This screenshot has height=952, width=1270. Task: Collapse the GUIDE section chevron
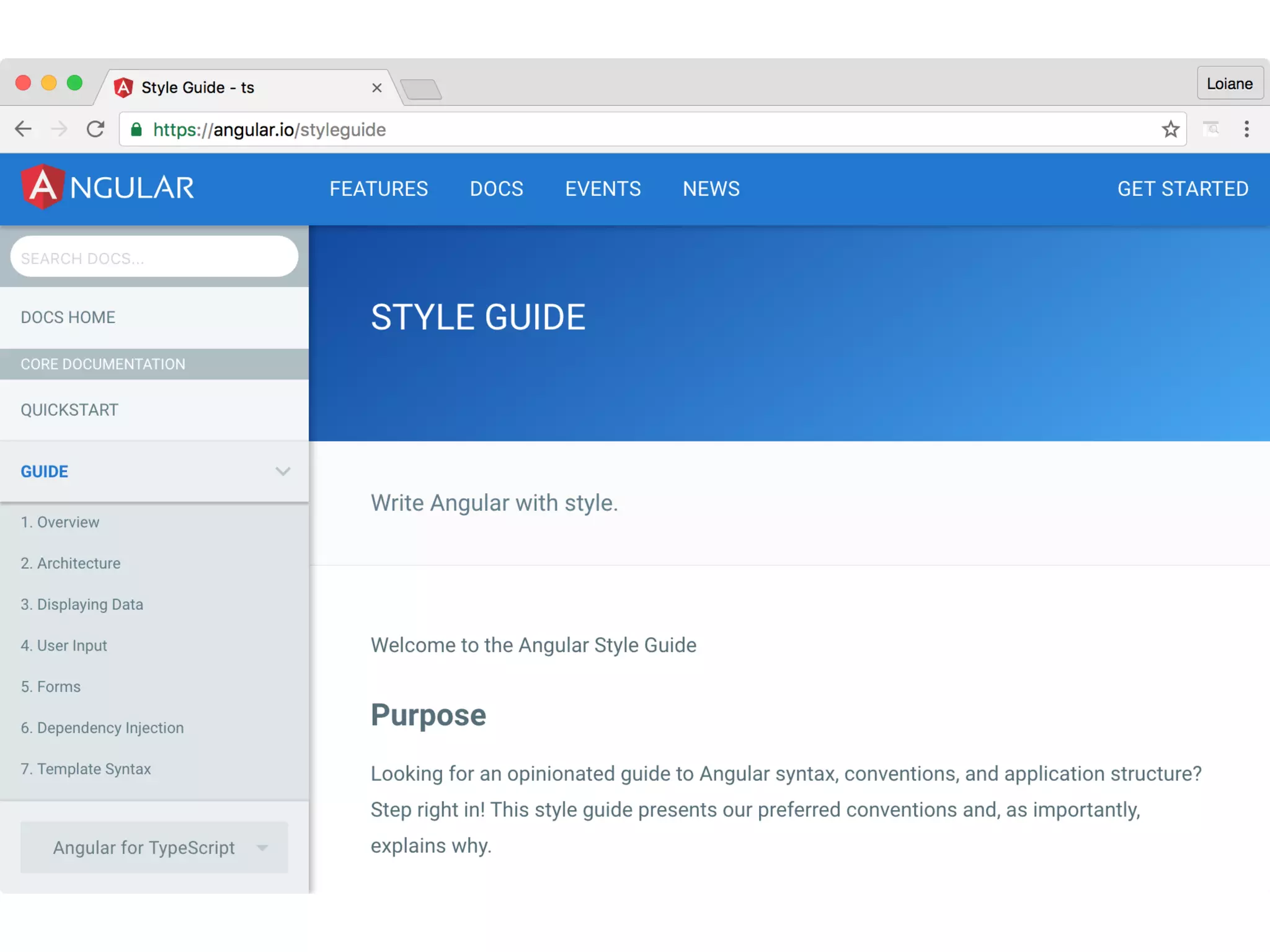pyautogui.click(x=283, y=472)
